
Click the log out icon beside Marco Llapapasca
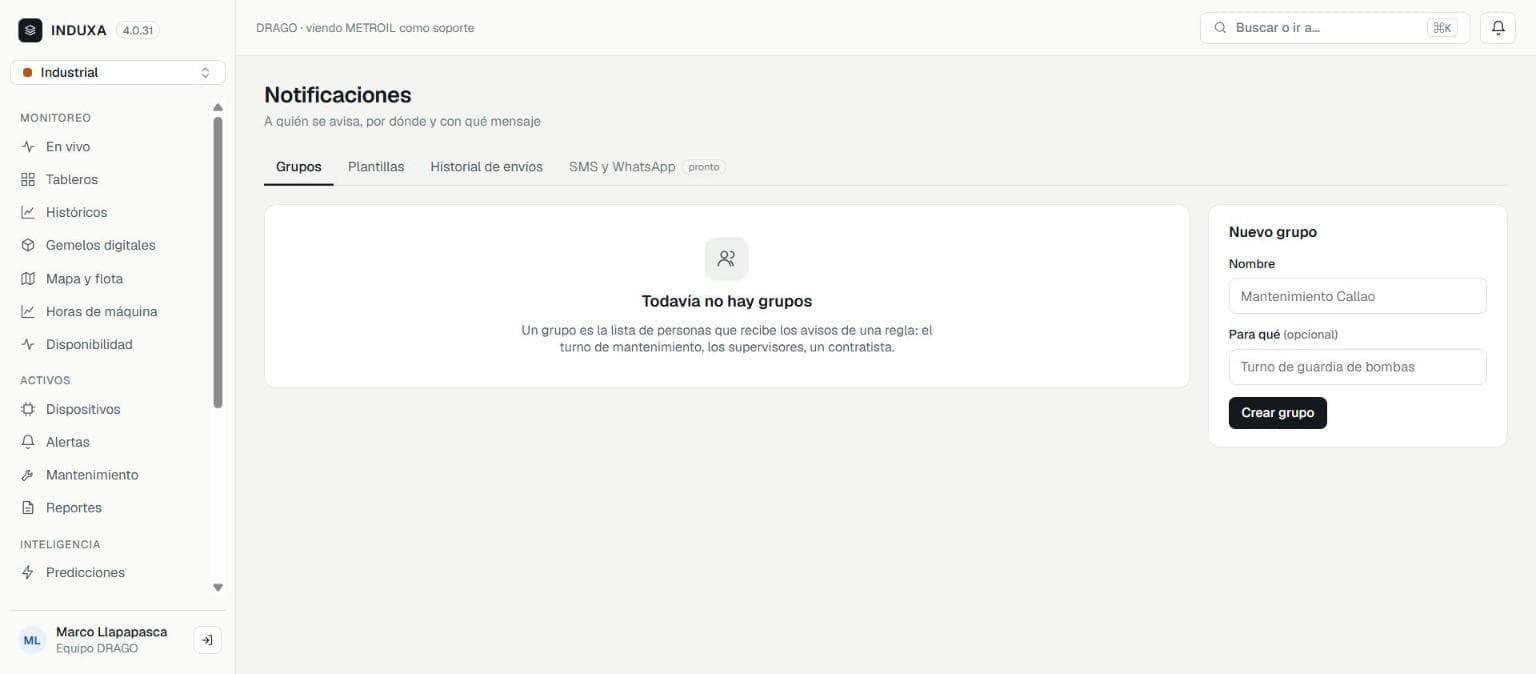click(x=207, y=640)
